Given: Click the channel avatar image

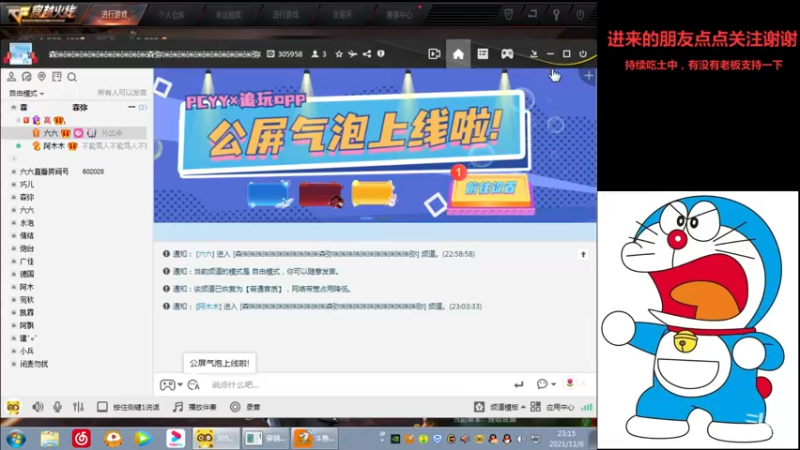Looking at the screenshot, I should (x=21, y=54).
